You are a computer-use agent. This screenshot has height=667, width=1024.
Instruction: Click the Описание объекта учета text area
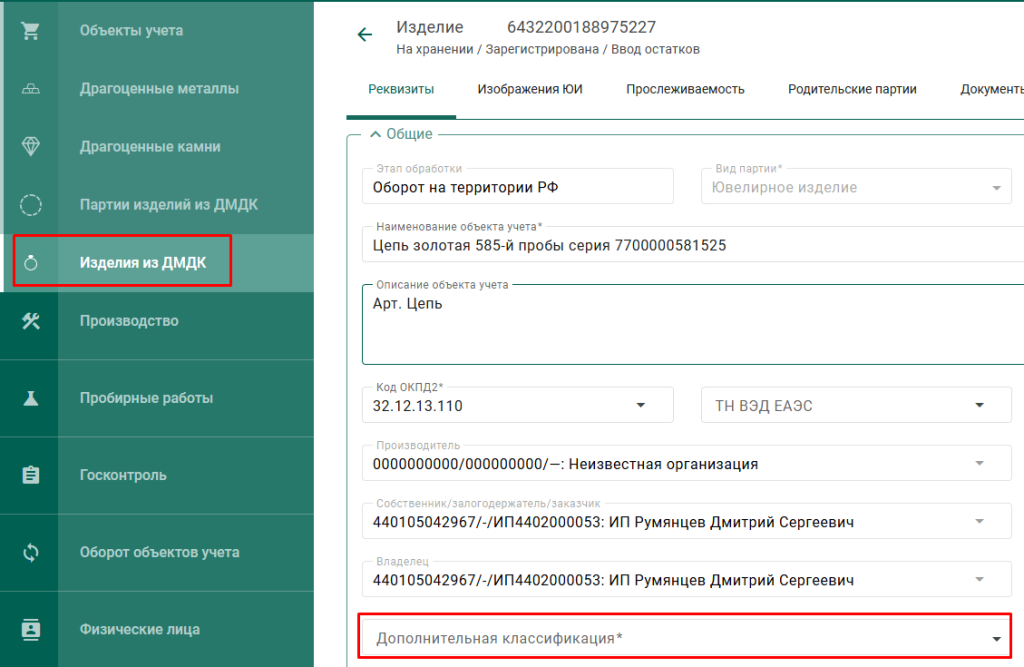[693, 325]
